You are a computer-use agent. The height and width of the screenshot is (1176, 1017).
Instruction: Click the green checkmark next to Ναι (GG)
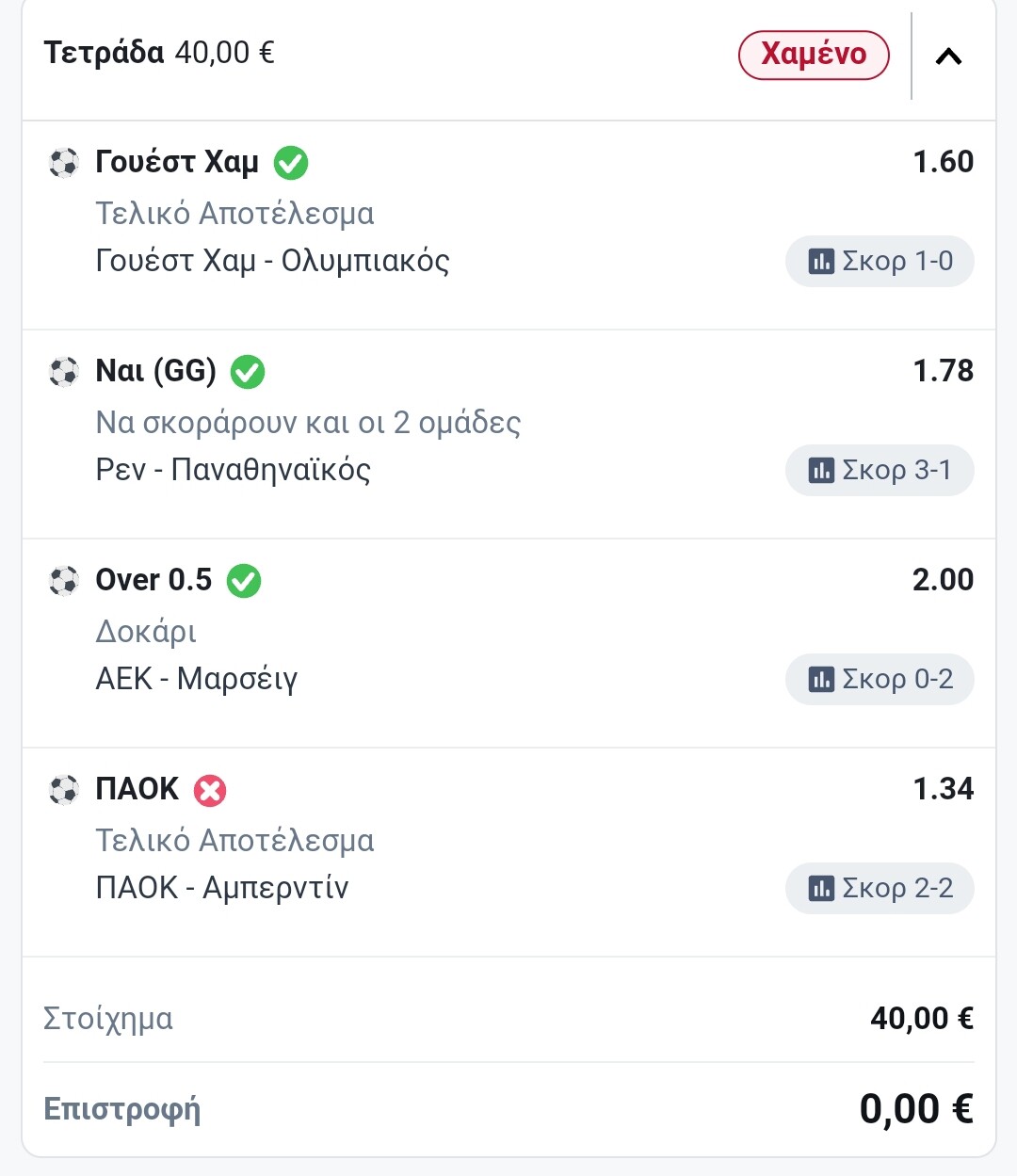248,372
